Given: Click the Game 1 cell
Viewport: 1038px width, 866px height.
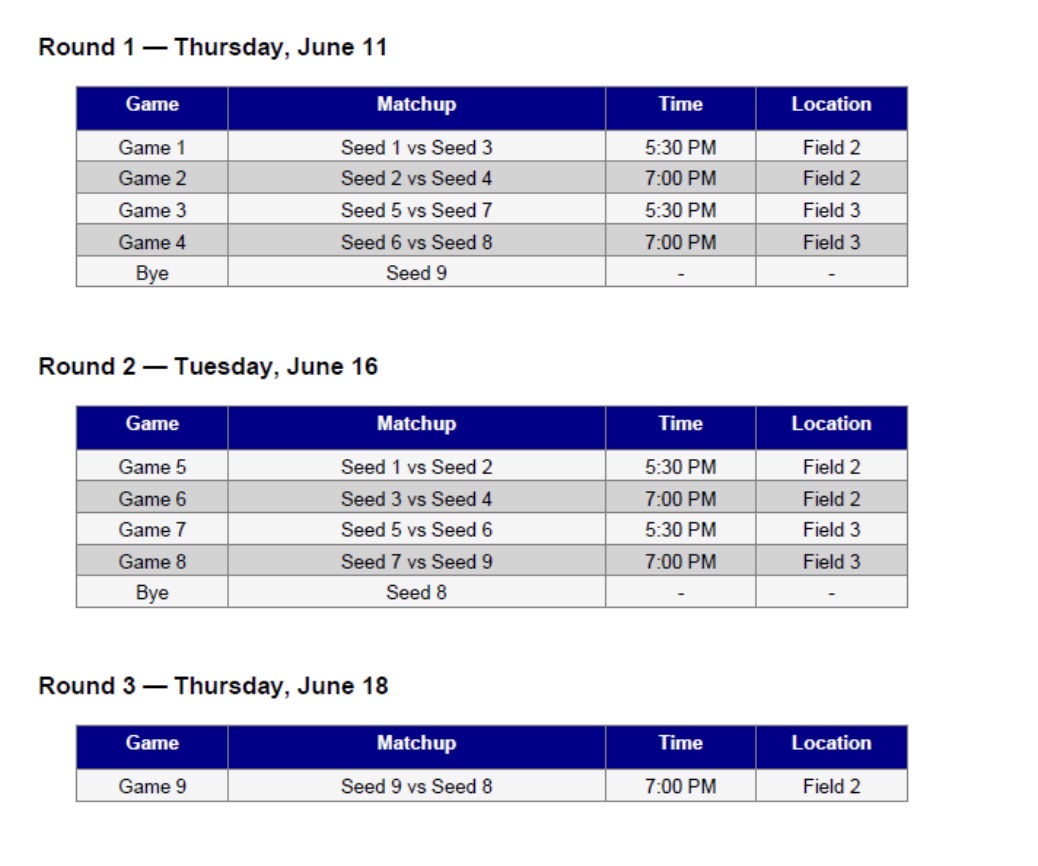Looking at the screenshot, I should tap(152, 147).
